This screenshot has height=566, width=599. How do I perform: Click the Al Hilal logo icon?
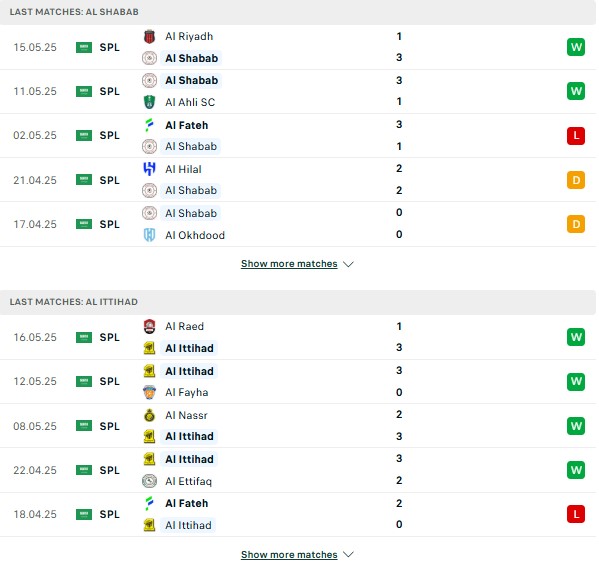click(x=149, y=169)
